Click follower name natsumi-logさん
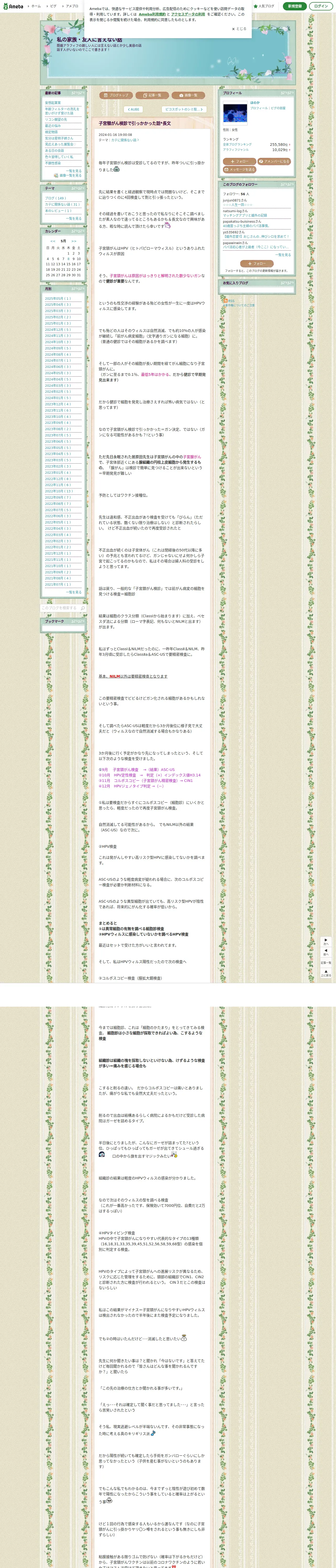336x1568 pixels. tap(235, 211)
